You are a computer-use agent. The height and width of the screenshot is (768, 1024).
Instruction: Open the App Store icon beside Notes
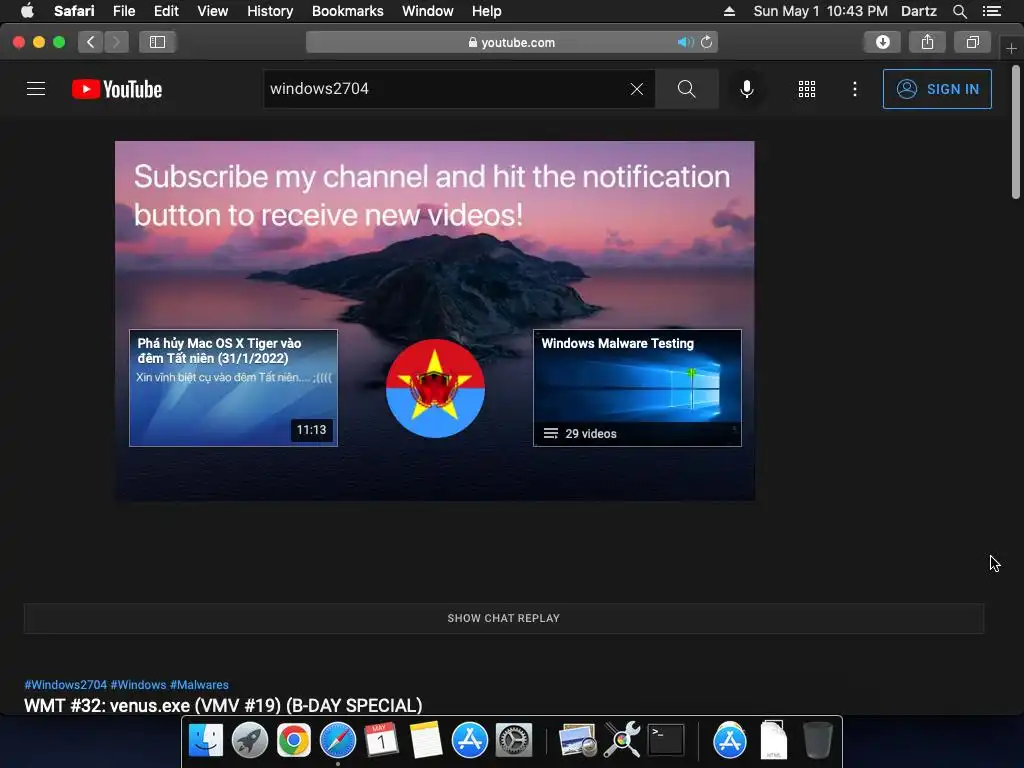pos(470,741)
